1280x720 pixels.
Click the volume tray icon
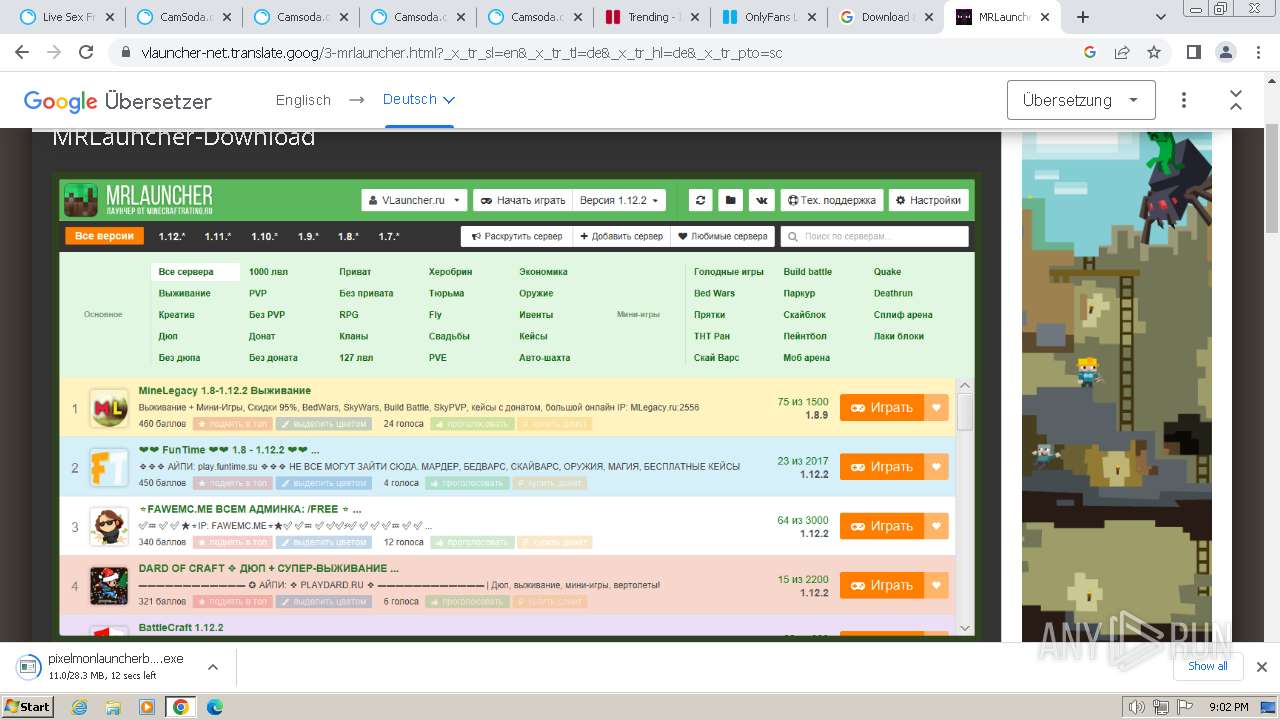coord(1137,707)
